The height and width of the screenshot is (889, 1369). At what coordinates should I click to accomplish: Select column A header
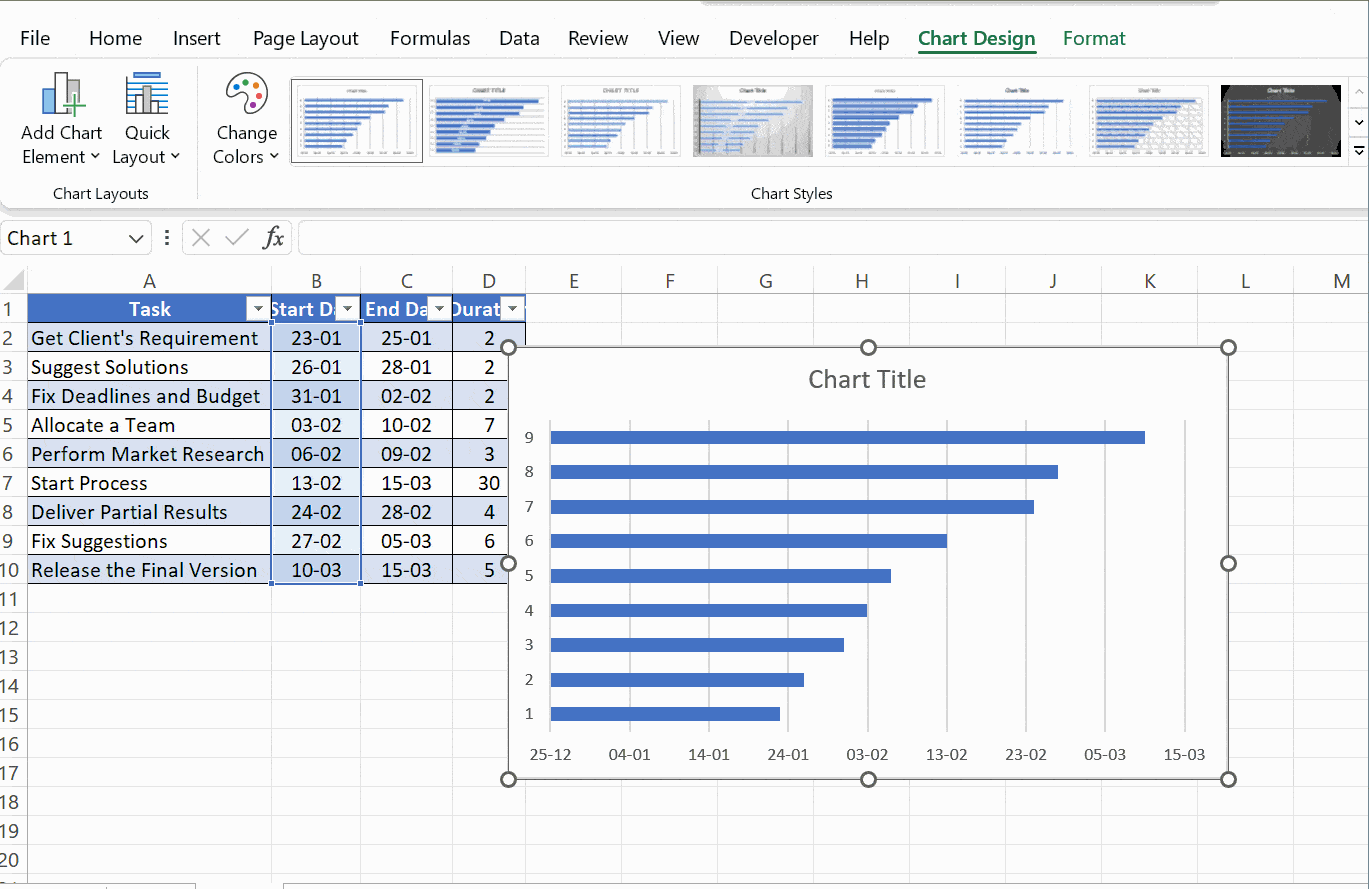pyautogui.click(x=149, y=281)
